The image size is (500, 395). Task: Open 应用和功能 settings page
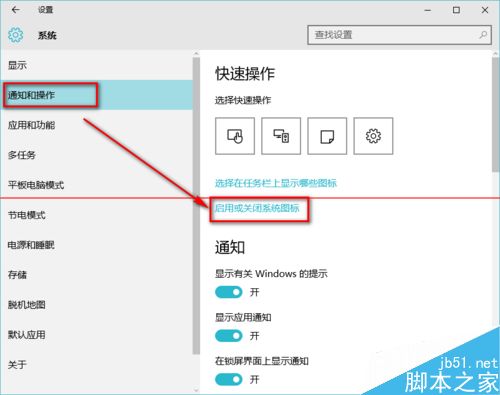point(96,125)
